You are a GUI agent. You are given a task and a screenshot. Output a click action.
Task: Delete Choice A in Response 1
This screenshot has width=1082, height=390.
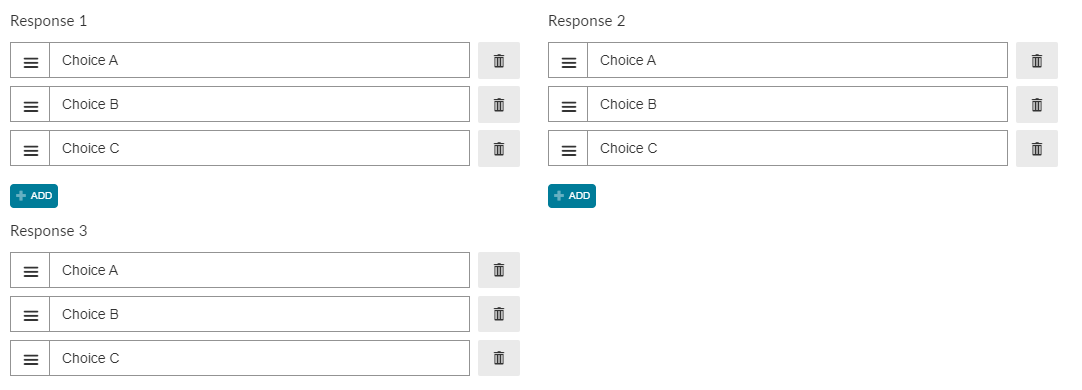[499, 61]
